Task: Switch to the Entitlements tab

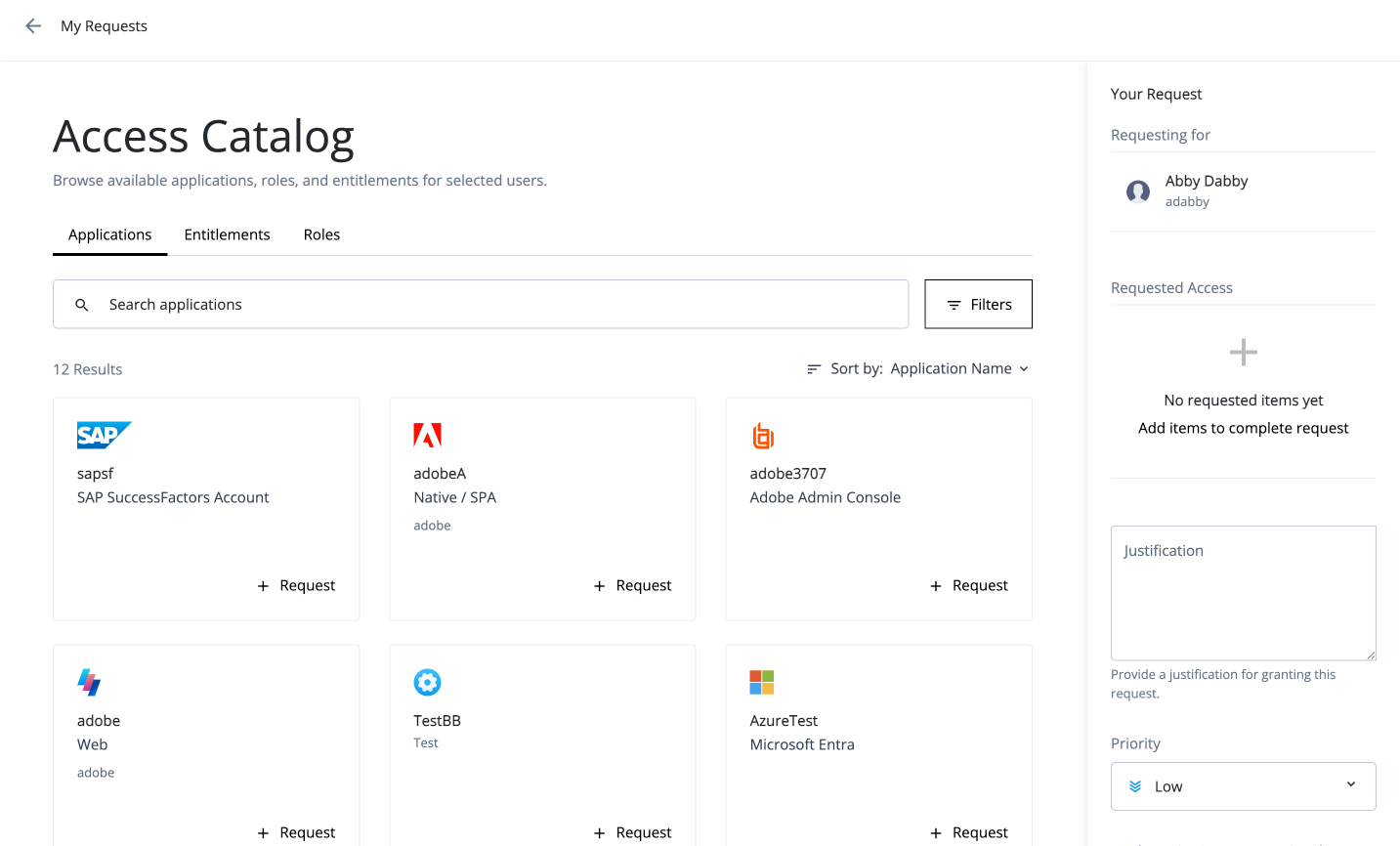Action: click(x=227, y=234)
